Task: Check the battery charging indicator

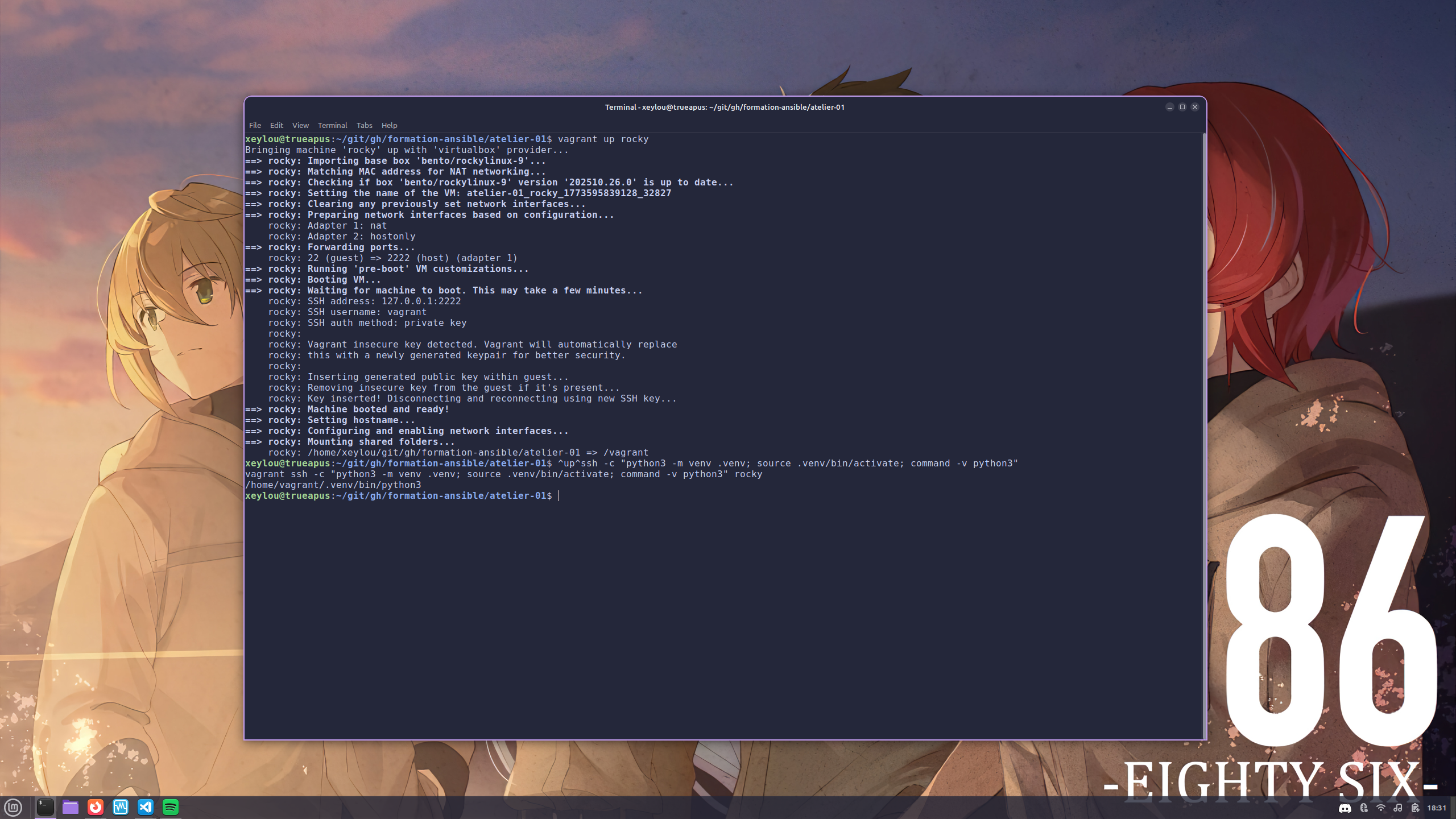Action: tap(1415, 808)
